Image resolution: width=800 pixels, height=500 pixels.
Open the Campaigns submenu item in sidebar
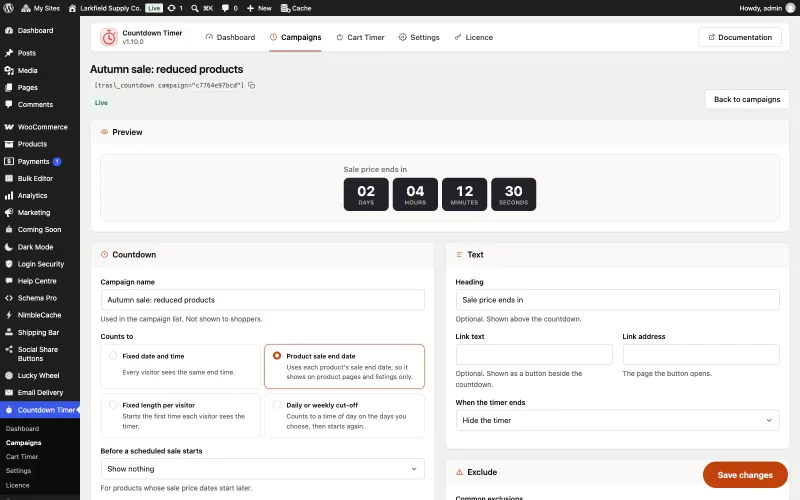tap(23, 443)
